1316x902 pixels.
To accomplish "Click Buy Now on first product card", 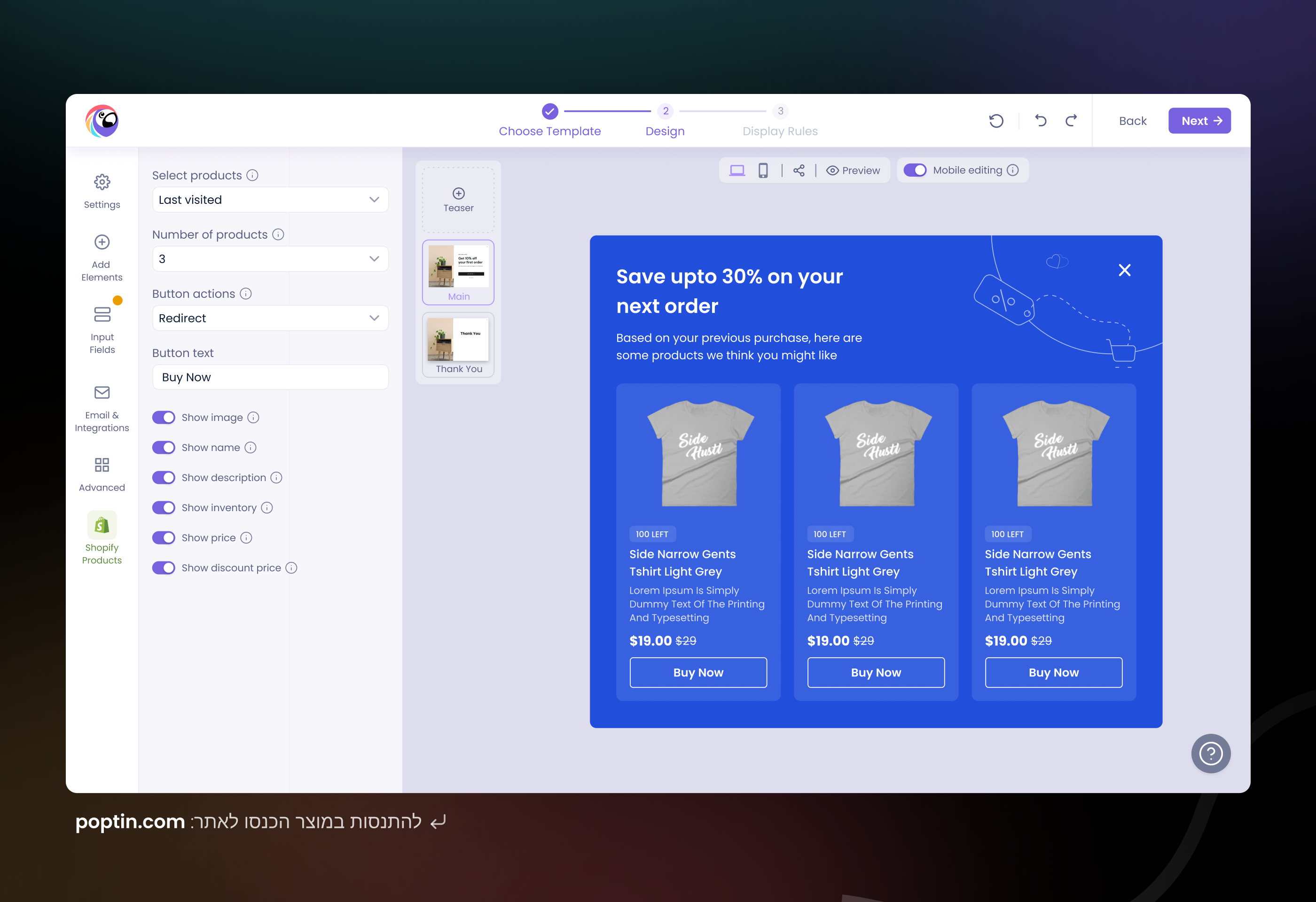I will (698, 672).
